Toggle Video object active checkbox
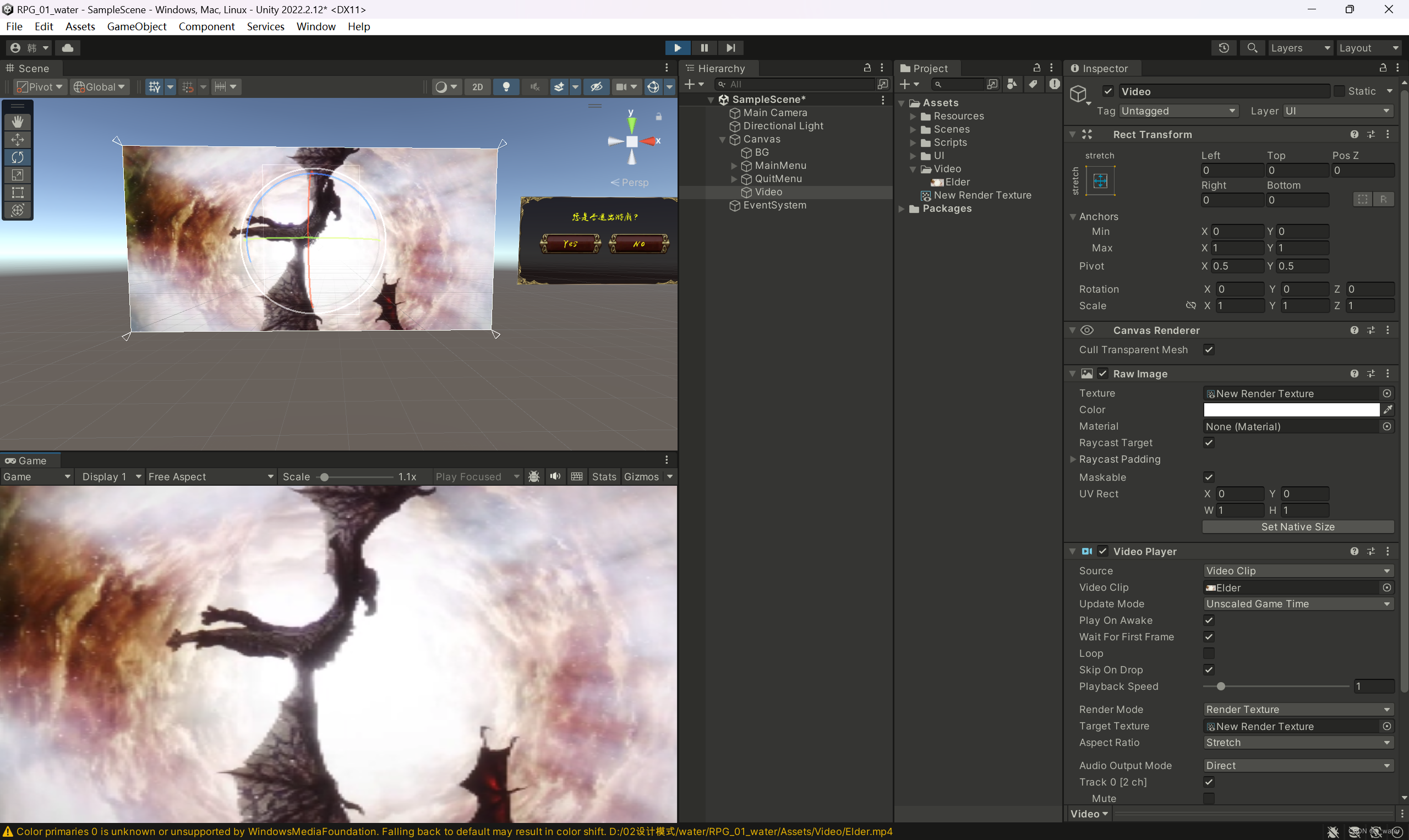Image resolution: width=1409 pixels, height=840 pixels. [x=1108, y=91]
